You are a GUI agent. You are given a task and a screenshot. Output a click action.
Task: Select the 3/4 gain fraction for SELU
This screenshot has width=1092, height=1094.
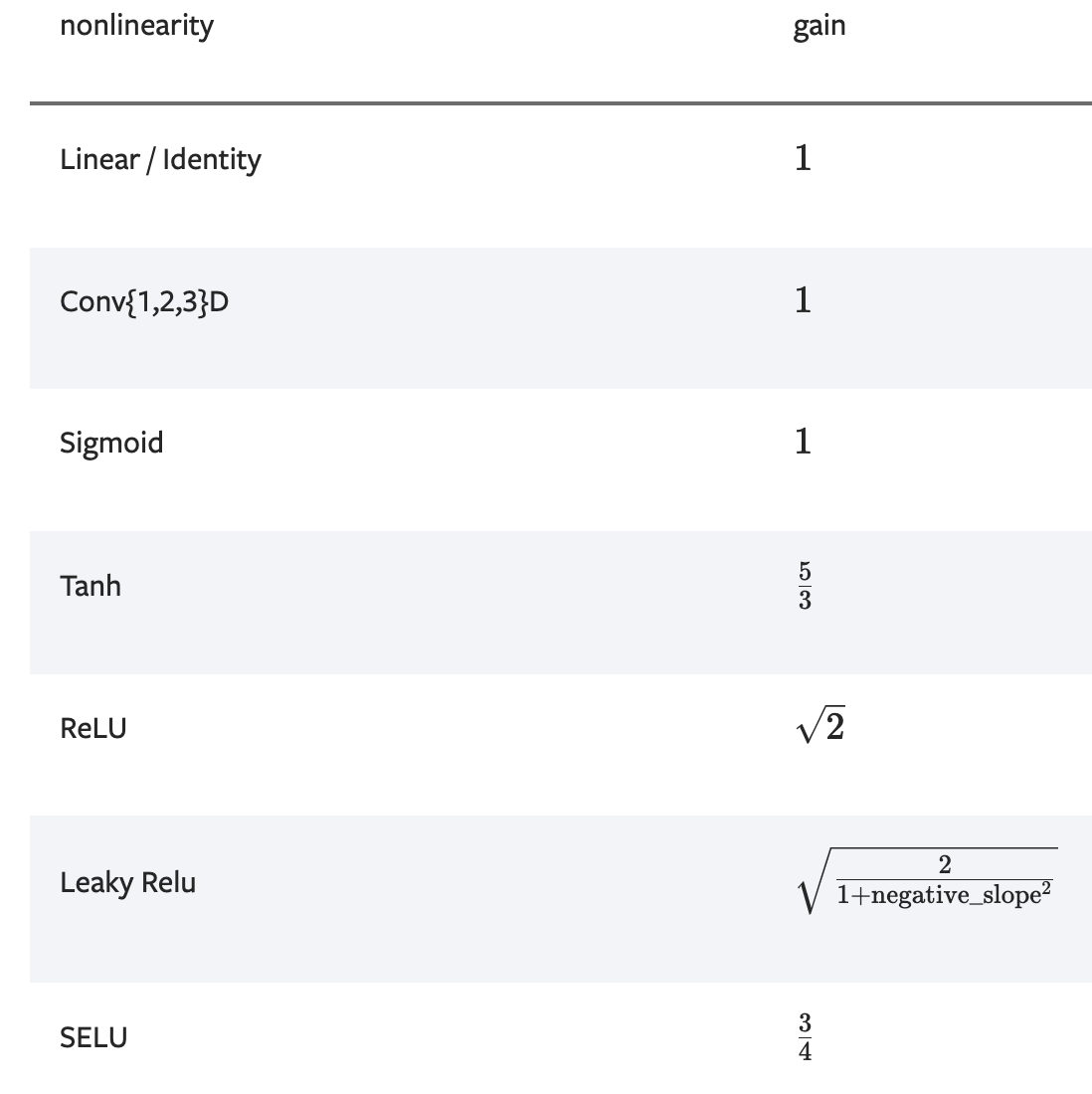coord(805,1037)
